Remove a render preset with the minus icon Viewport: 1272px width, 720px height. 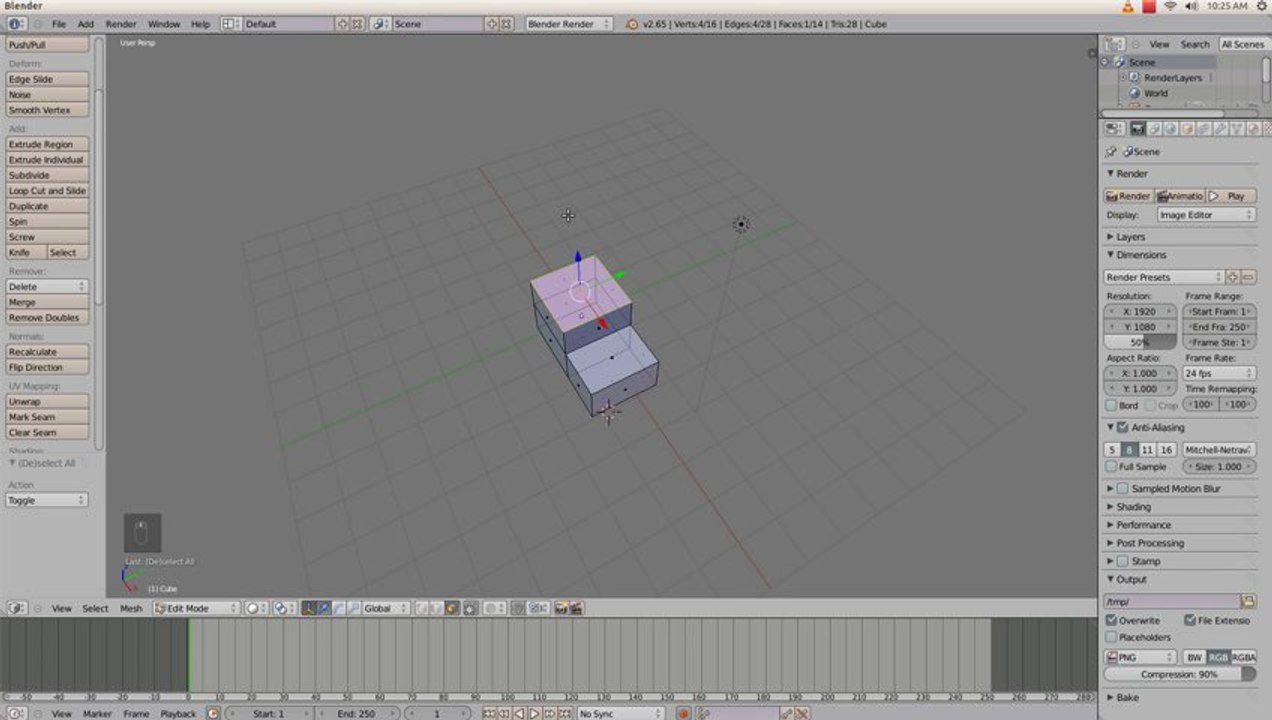click(1249, 277)
